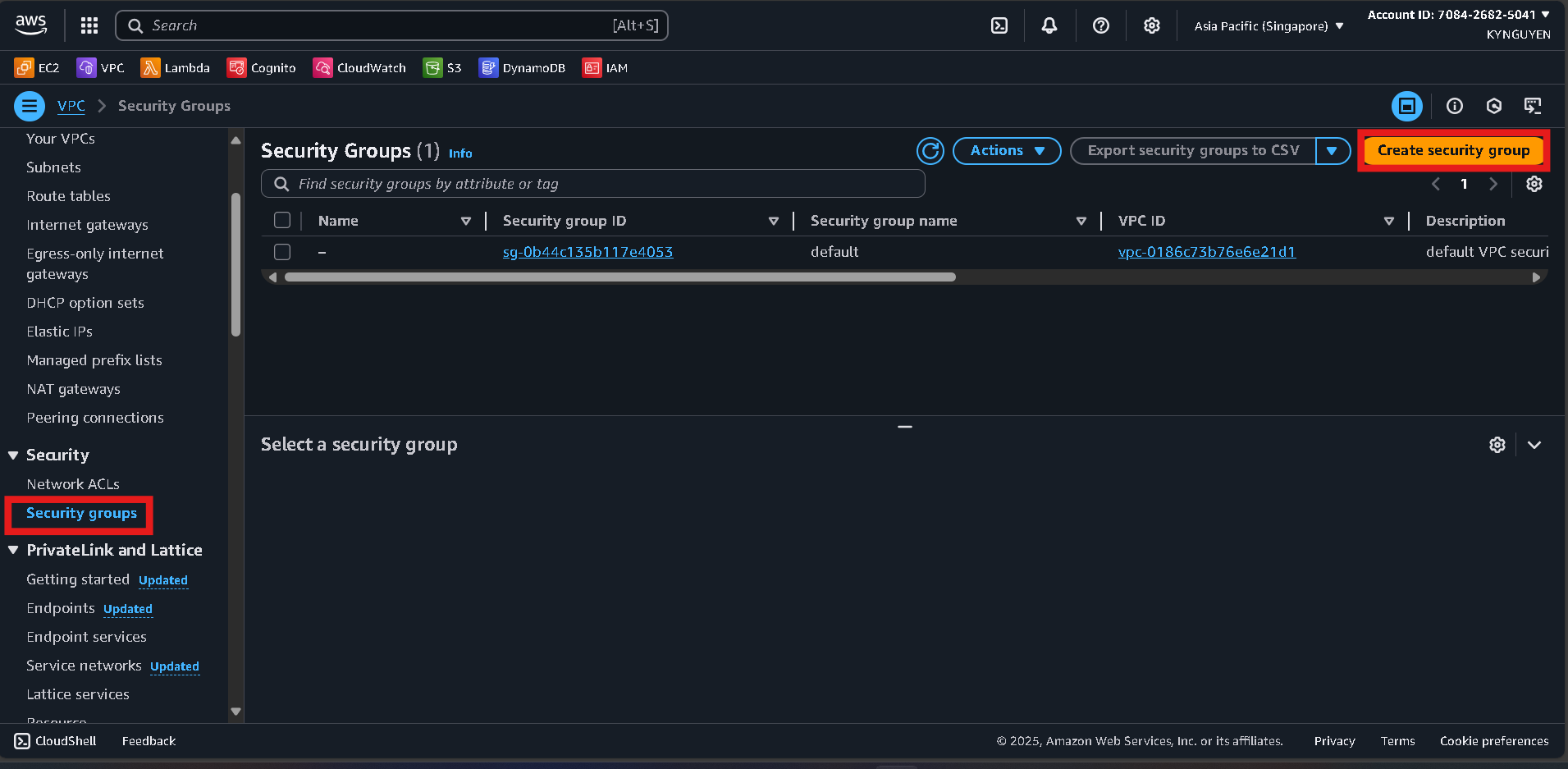Open the Lambda service shortcut
This screenshot has height=769, width=1568.
coord(175,68)
